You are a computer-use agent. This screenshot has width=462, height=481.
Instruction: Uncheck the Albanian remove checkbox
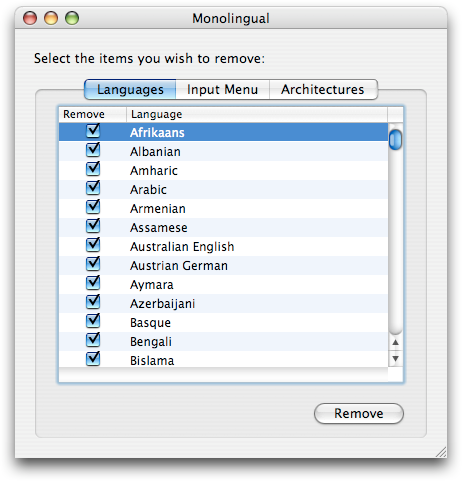pyautogui.click(x=93, y=150)
